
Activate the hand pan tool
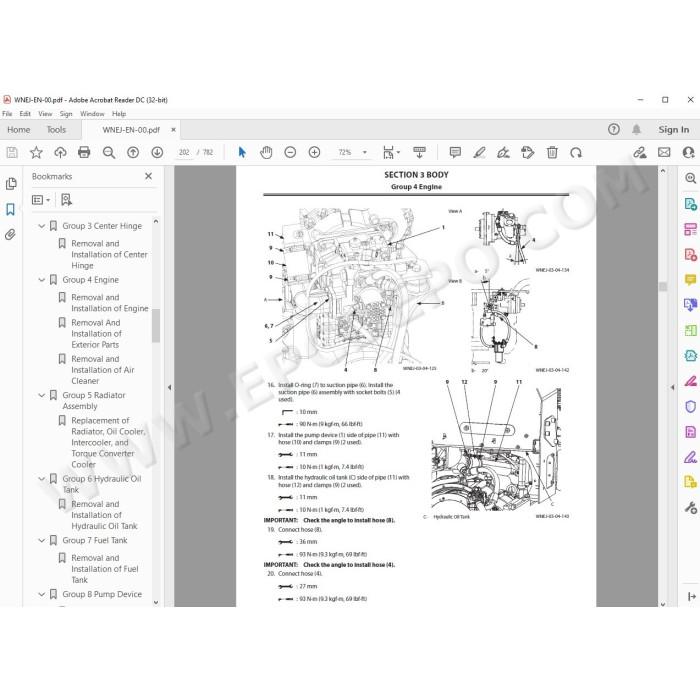click(x=266, y=153)
